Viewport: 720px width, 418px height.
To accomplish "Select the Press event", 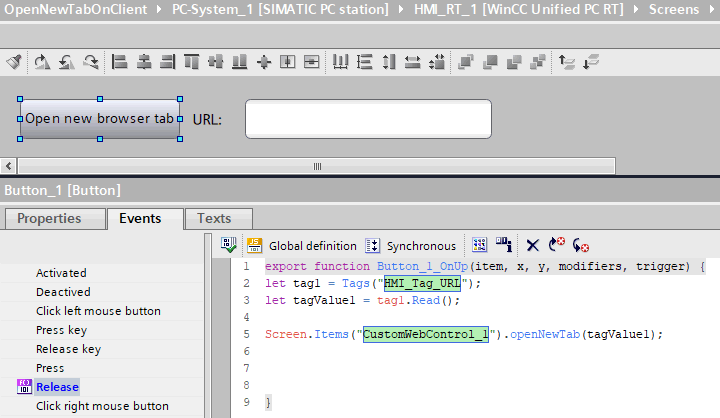I will [50, 368].
